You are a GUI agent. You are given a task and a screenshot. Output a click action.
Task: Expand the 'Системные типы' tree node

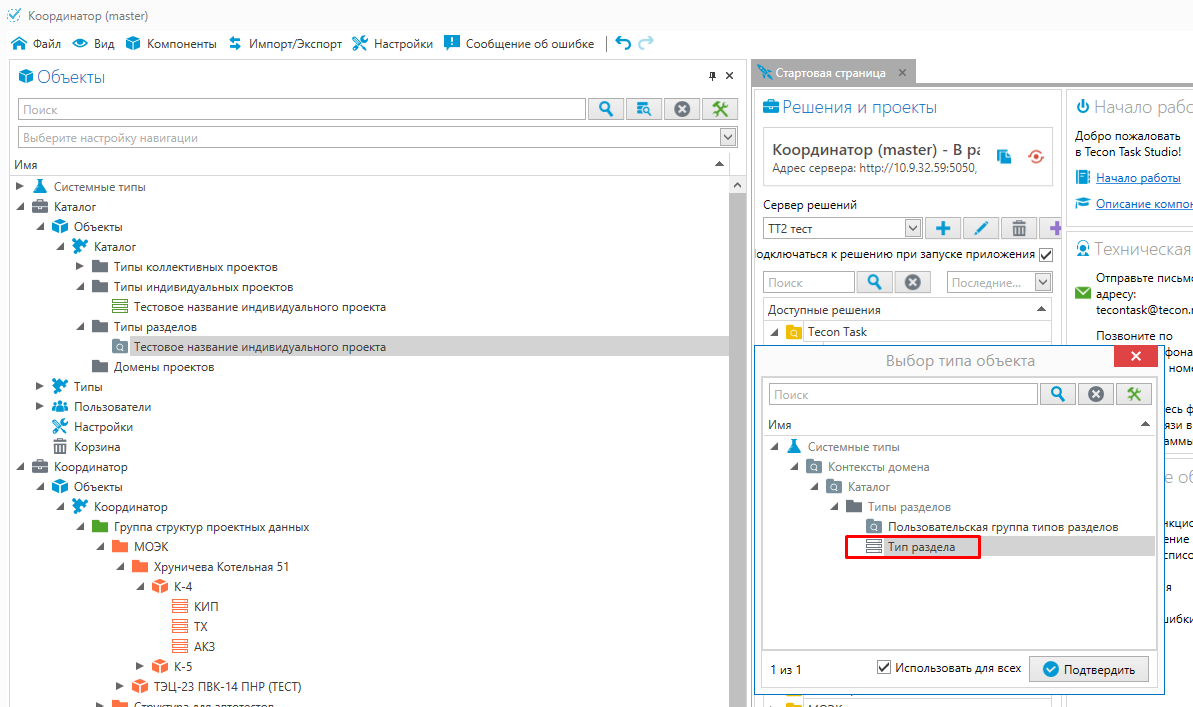[x=20, y=187]
